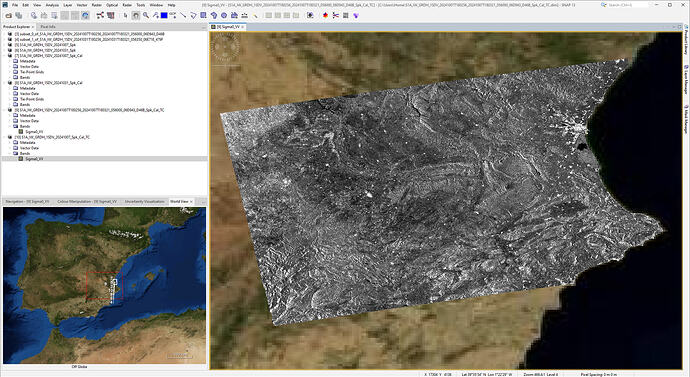Click the solid blue square toolbar icon

[x=164, y=15]
